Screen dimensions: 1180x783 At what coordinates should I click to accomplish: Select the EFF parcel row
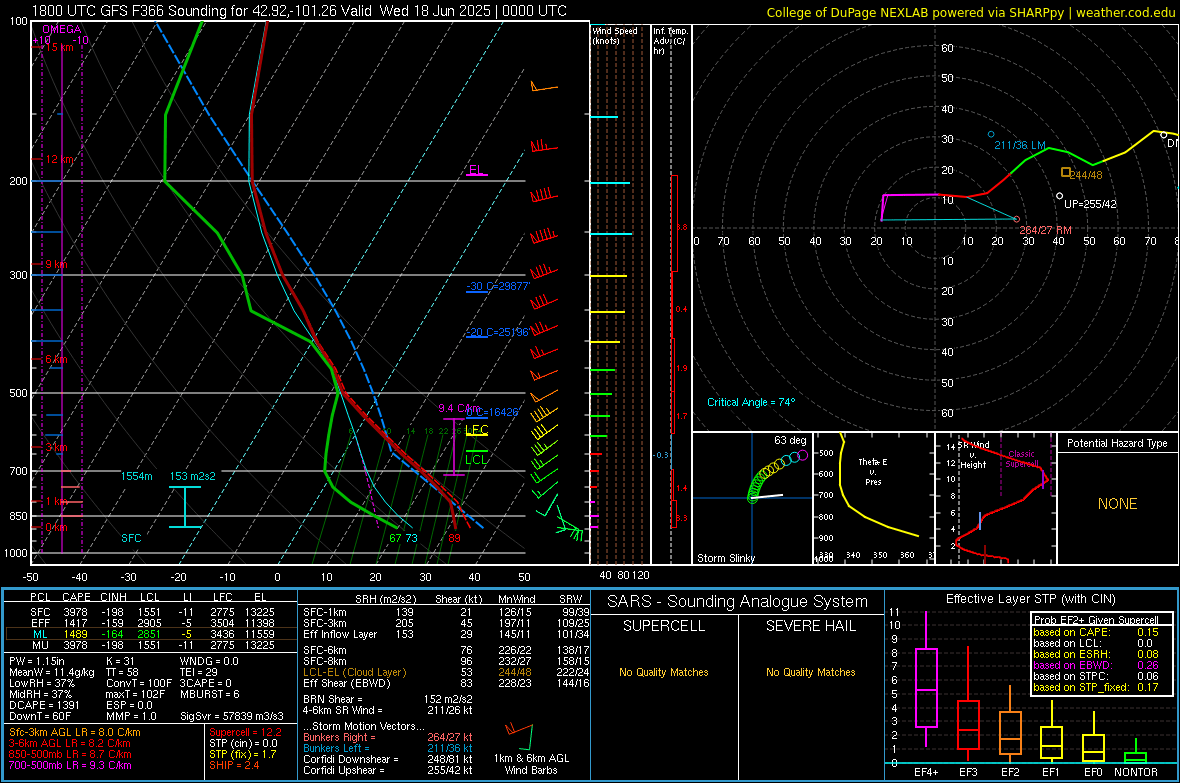[x=151, y=623]
